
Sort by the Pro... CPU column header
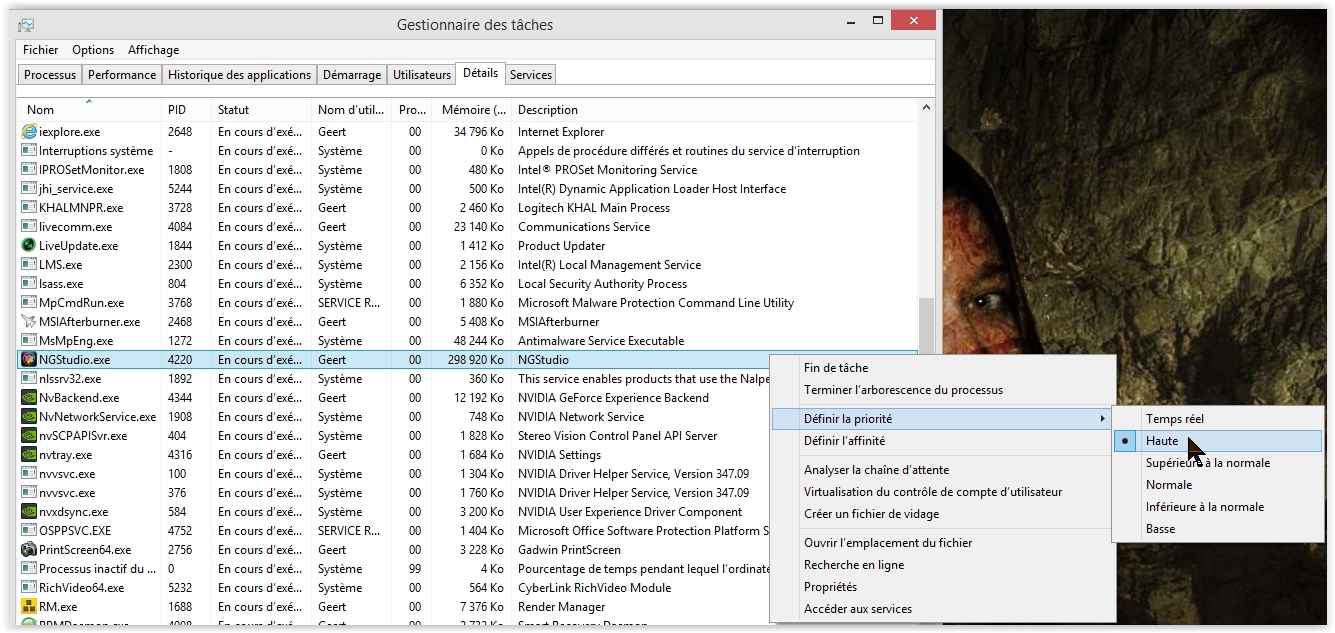(412, 109)
